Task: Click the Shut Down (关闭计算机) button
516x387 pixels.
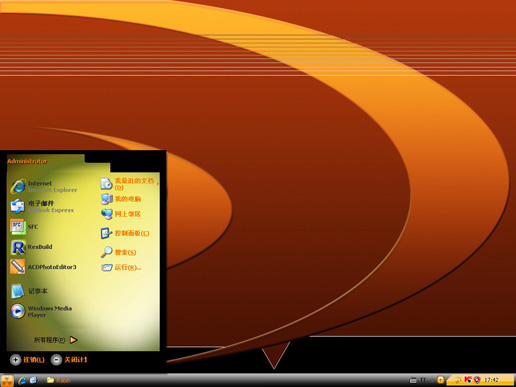Action: tap(69, 360)
